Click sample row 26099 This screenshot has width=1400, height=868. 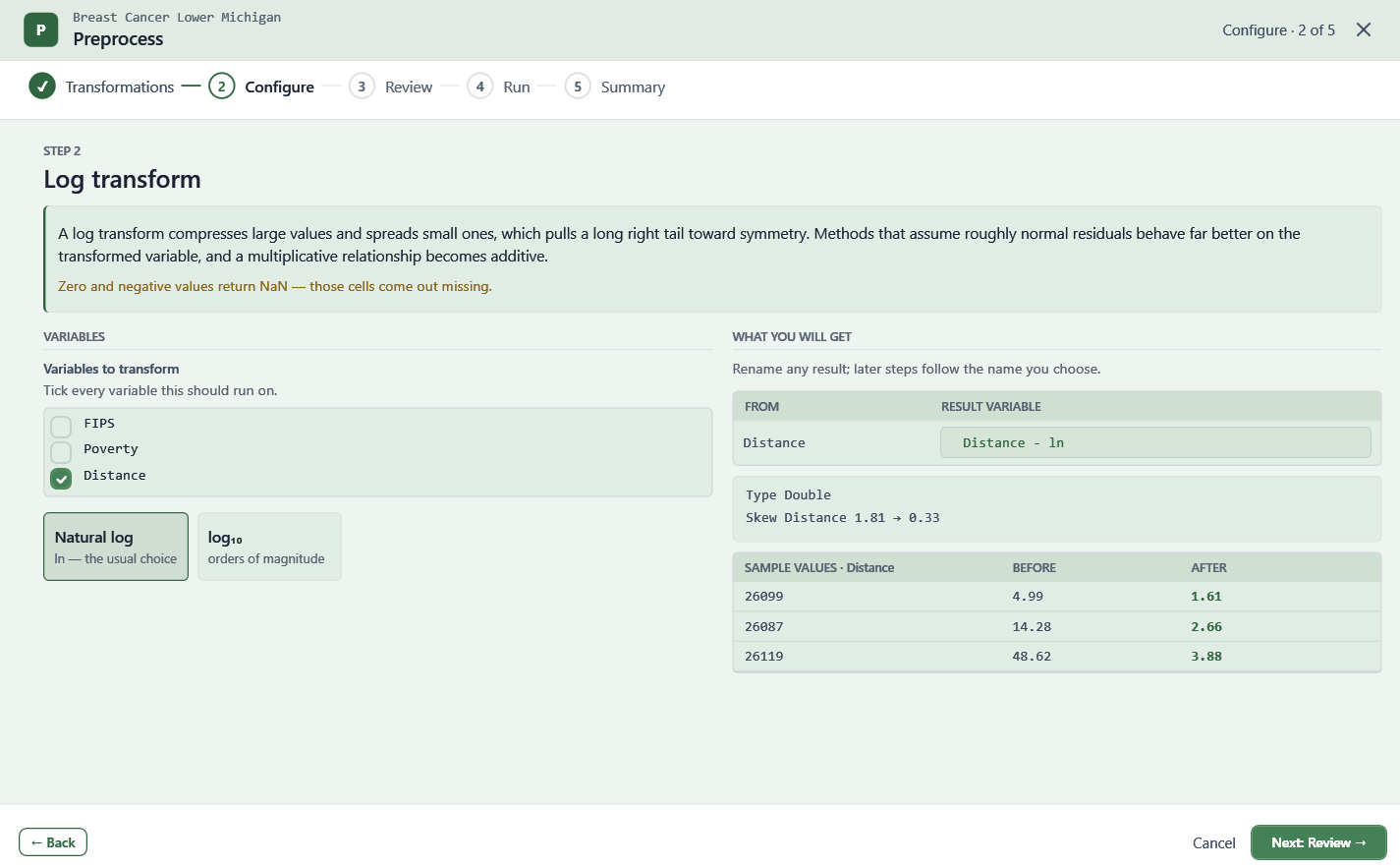tap(1057, 597)
